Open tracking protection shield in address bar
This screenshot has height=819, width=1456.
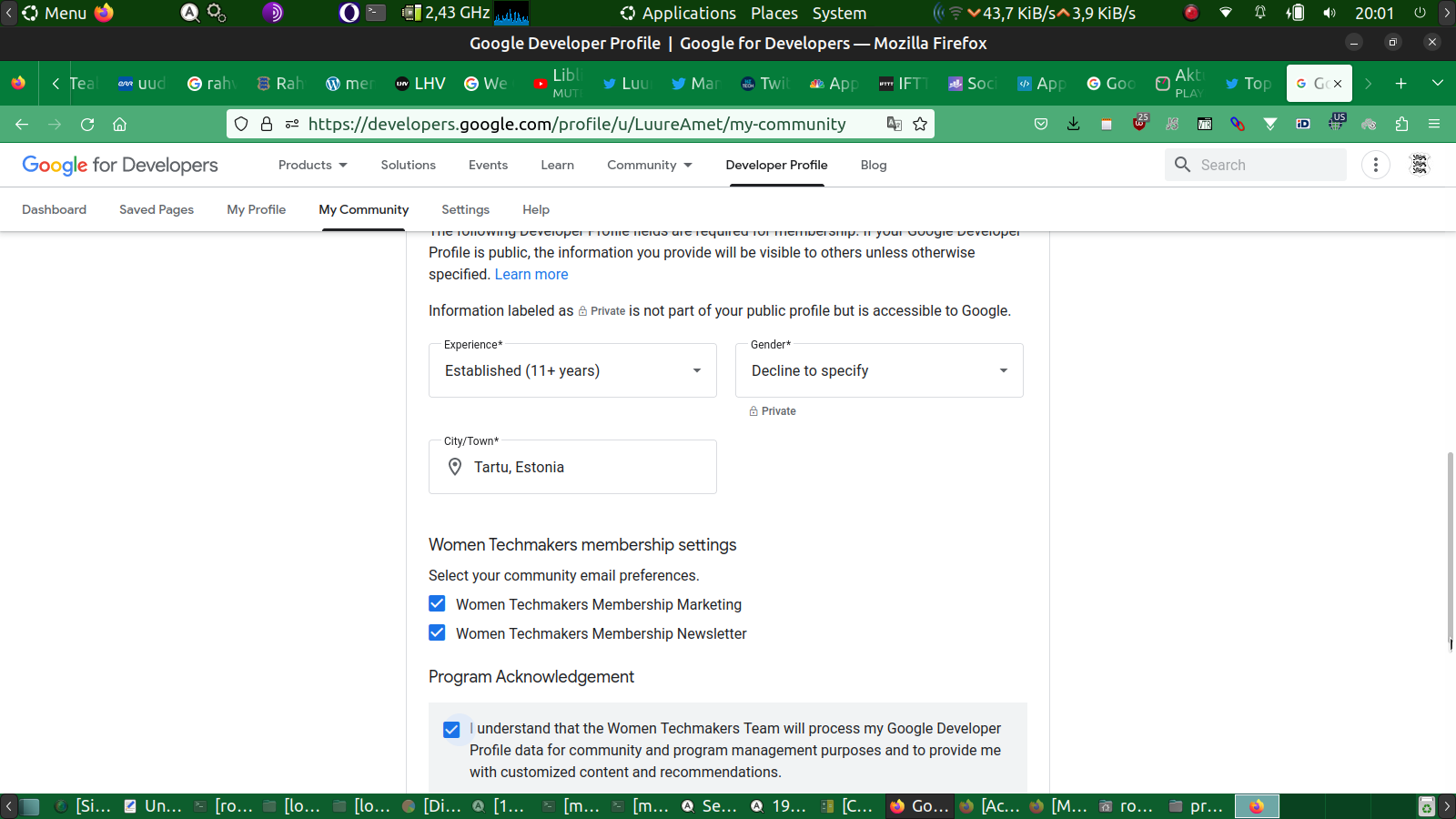(241, 124)
